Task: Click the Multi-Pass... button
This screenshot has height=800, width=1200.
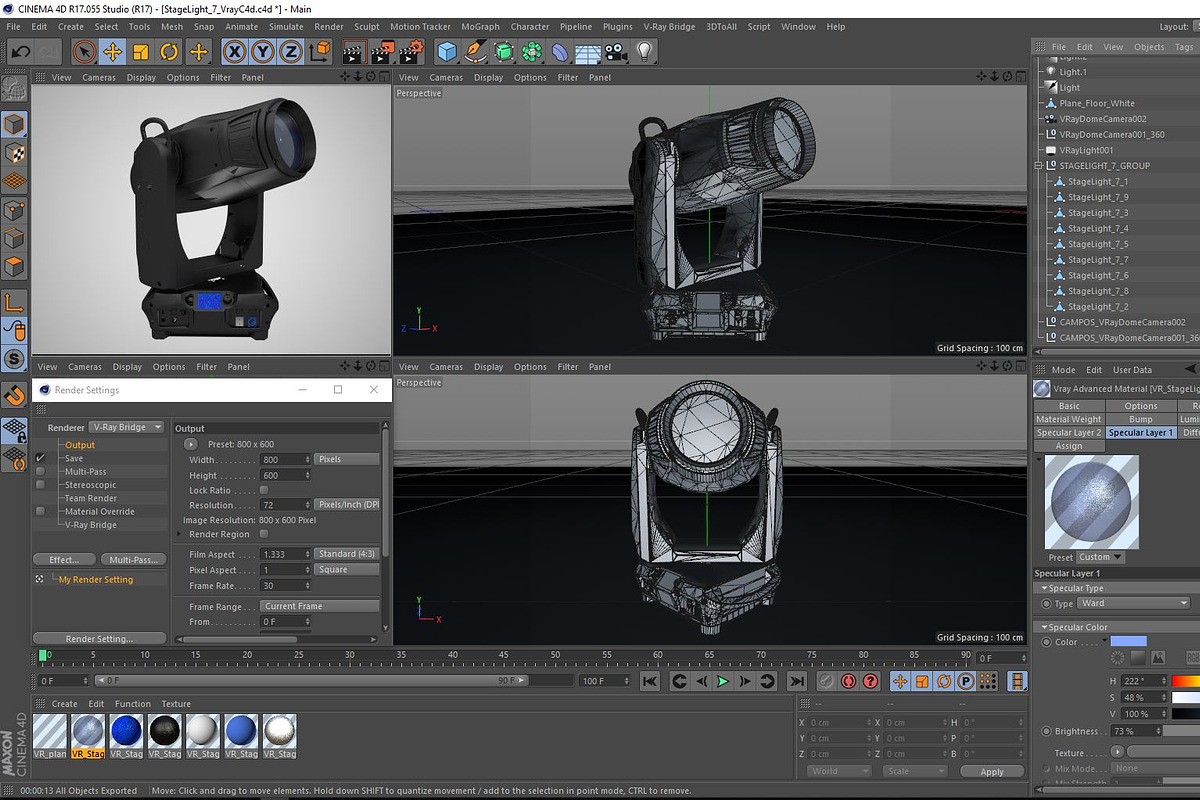Action: click(134, 560)
